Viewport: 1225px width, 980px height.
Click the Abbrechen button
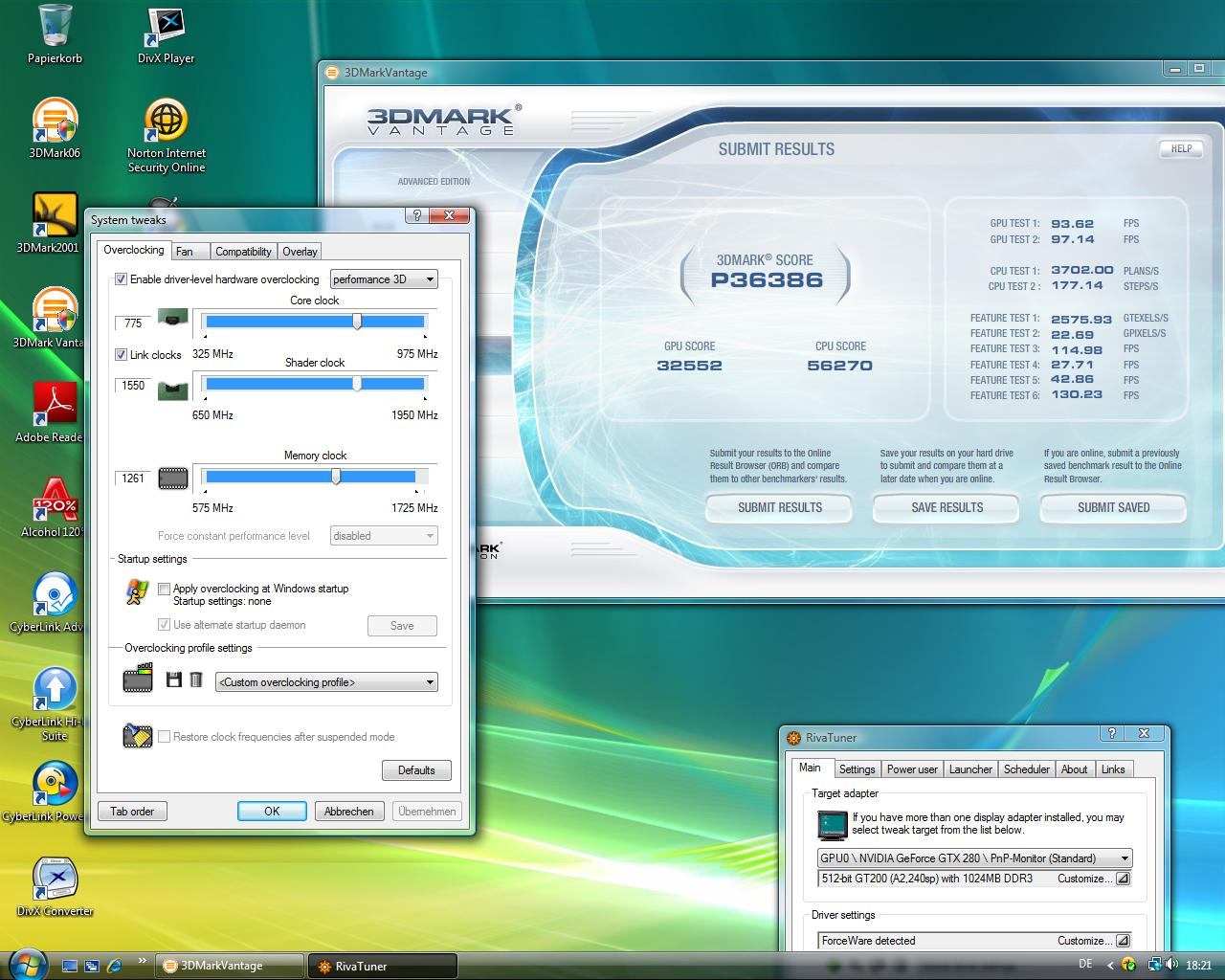pyautogui.click(x=349, y=812)
